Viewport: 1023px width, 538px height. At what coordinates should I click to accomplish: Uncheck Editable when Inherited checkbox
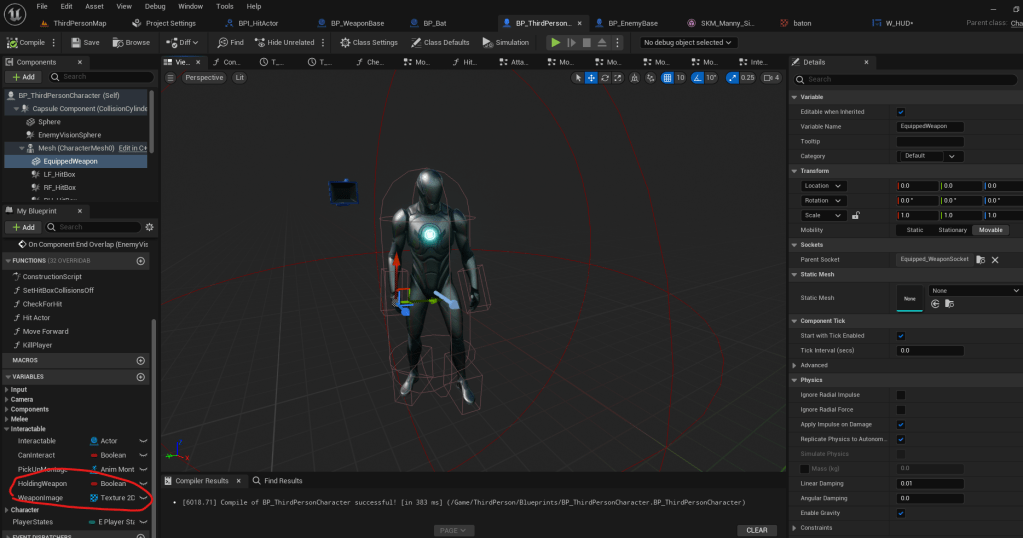901,112
